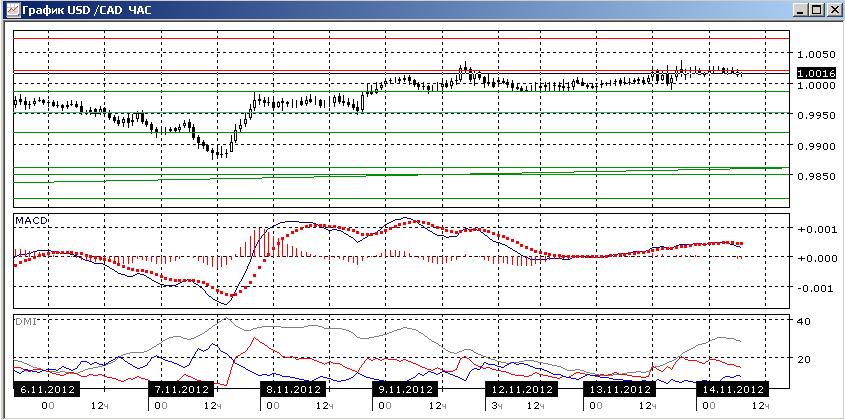Click the current price label 1.0016
The height and width of the screenshot is (420, 845).
click(x=816, y=73)
